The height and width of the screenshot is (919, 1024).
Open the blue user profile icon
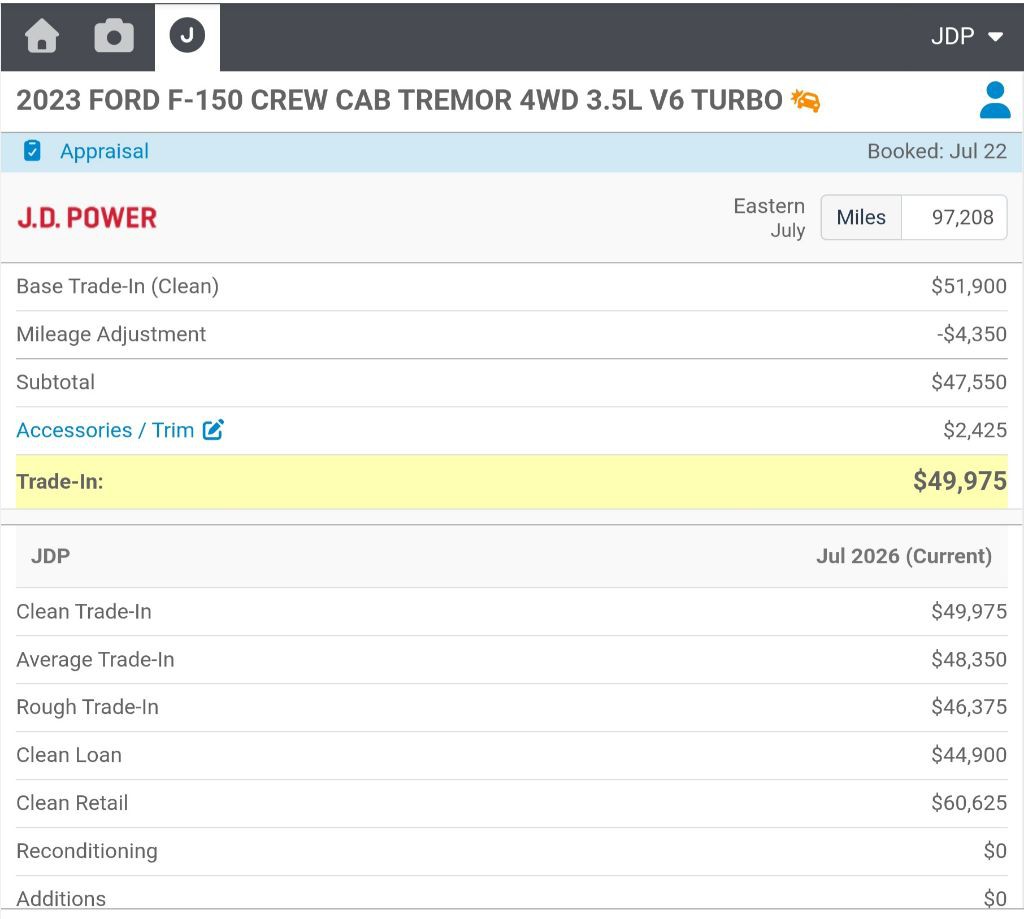pyautogui.click(x=995, y=100)
